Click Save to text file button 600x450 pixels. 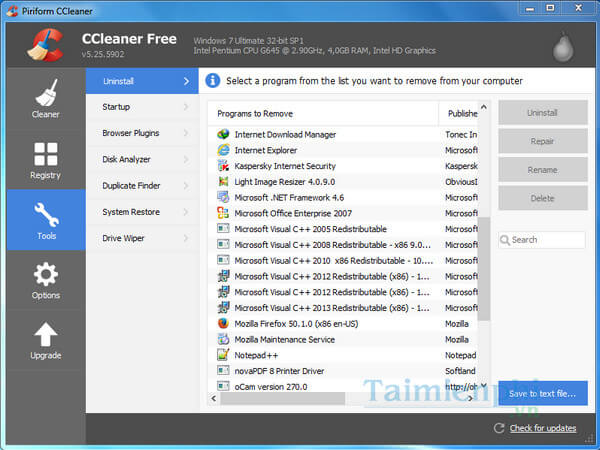[x=543, y=393]
